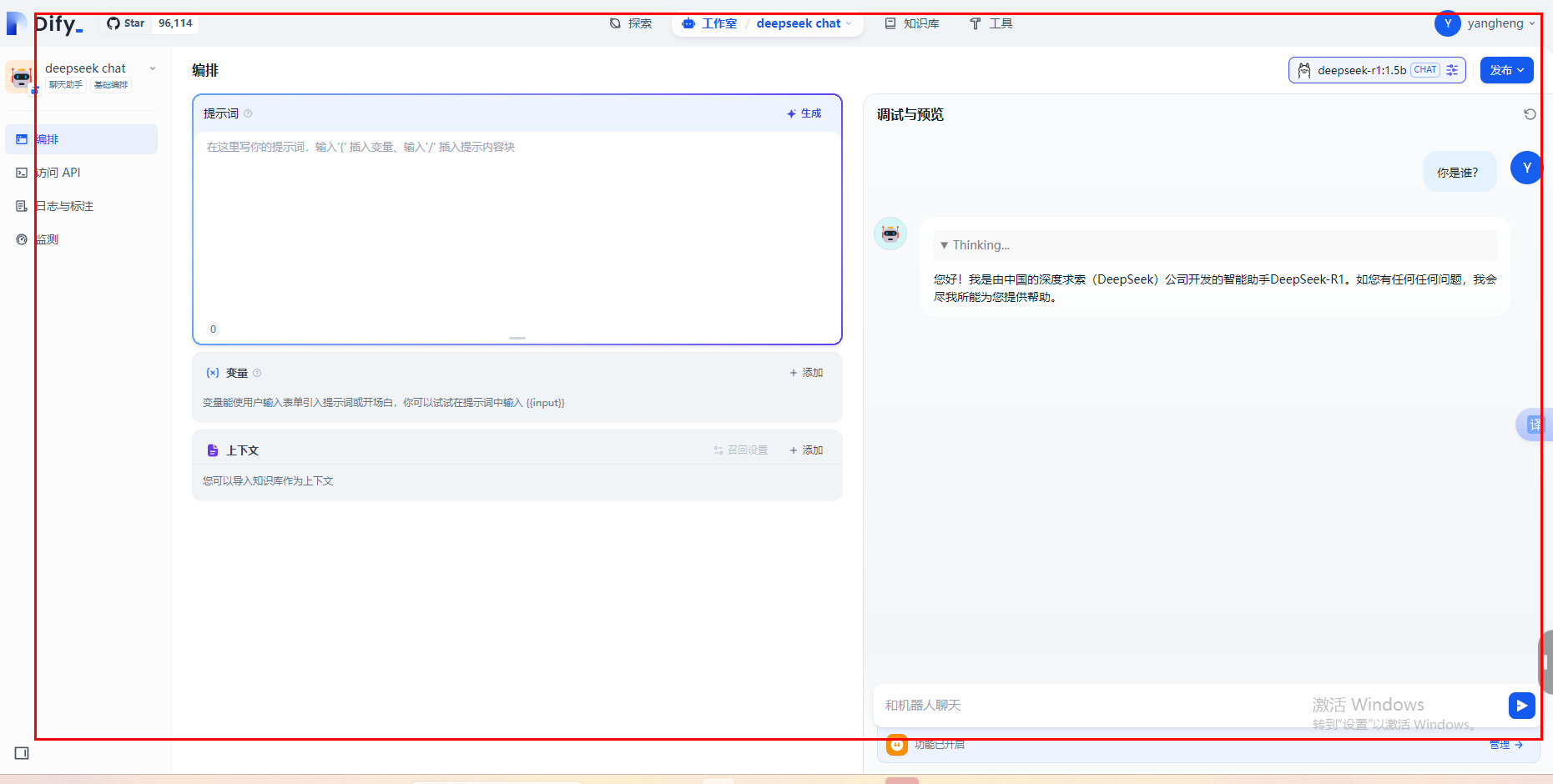Click the 生成 prompt generate button
The image size is (1553, 784).
[804, 113]
